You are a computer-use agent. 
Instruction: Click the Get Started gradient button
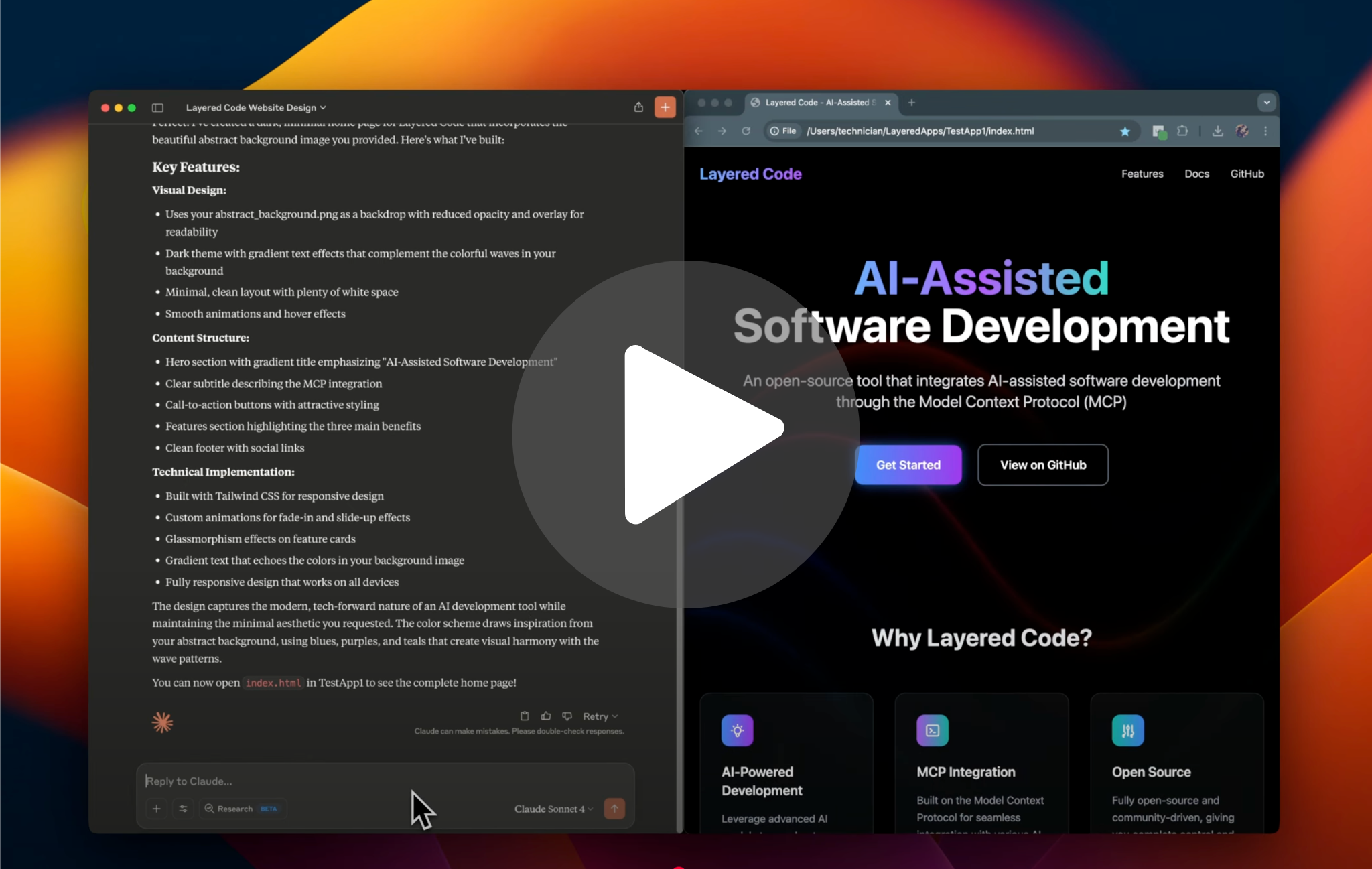[908, 465]
